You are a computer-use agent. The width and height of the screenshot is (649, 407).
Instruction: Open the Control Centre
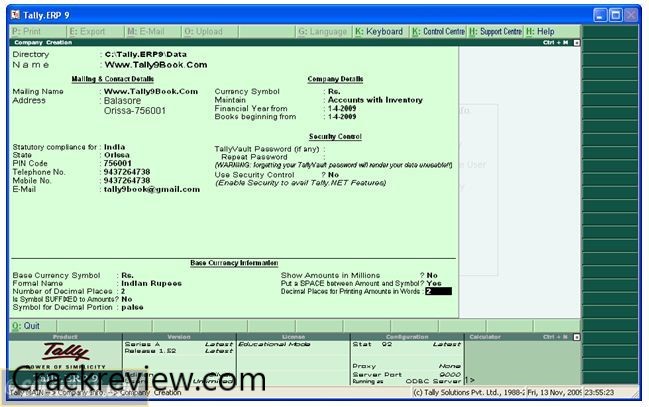click(x=438, y=32)
